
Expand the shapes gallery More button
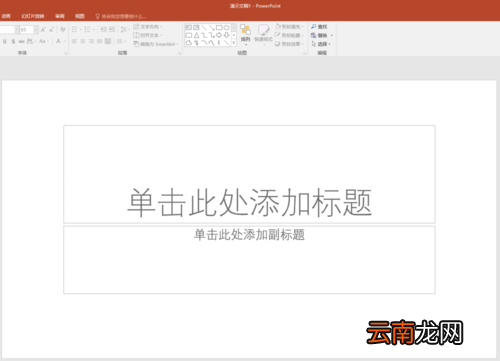234,43
